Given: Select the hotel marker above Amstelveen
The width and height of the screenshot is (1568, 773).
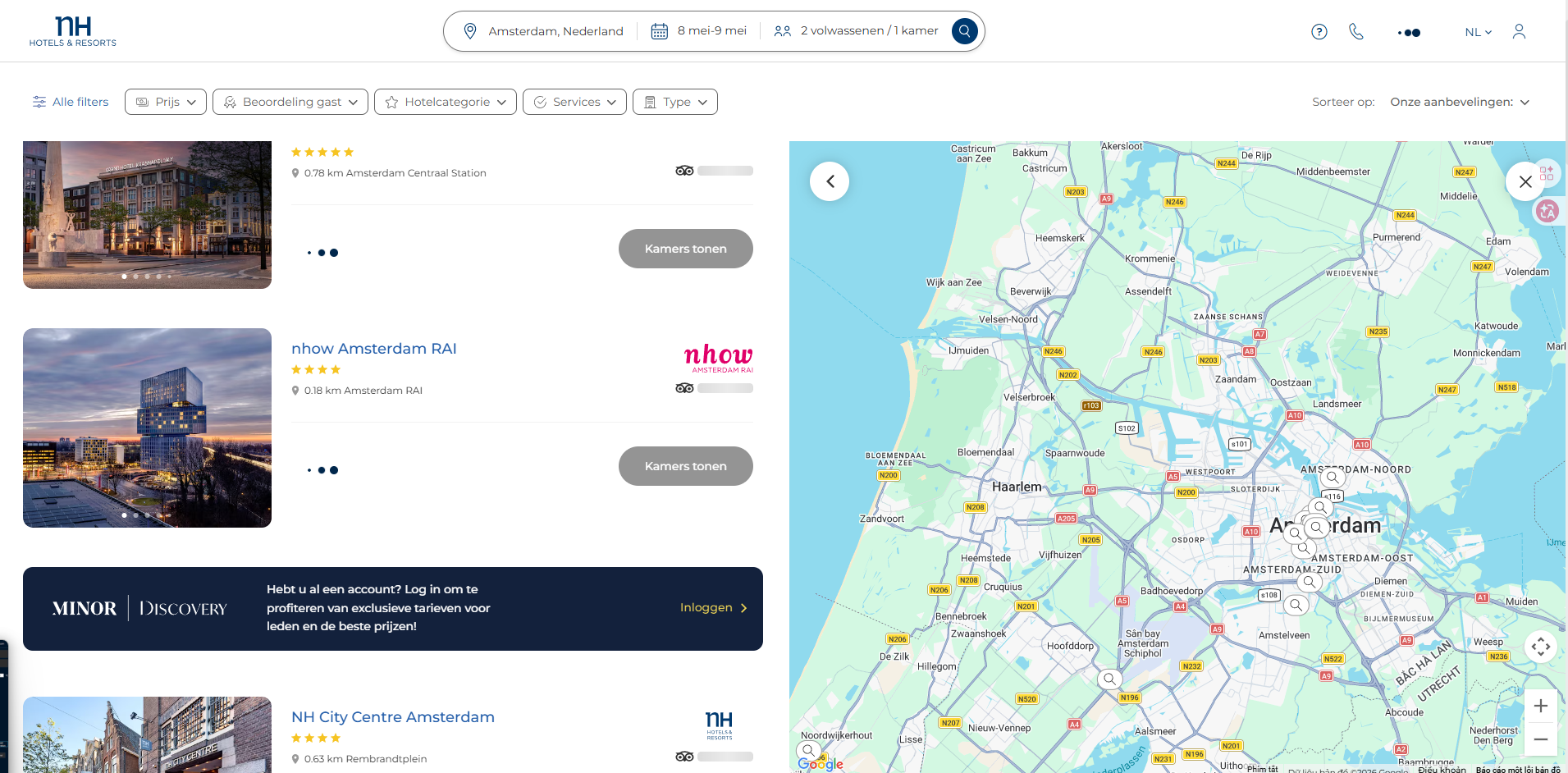Looking at the screenshot, I should [1296, 605].
